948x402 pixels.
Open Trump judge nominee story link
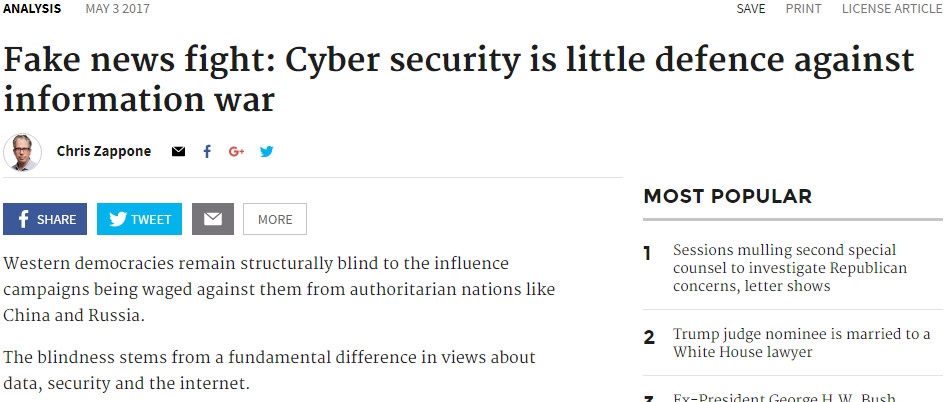pos(802,343)
